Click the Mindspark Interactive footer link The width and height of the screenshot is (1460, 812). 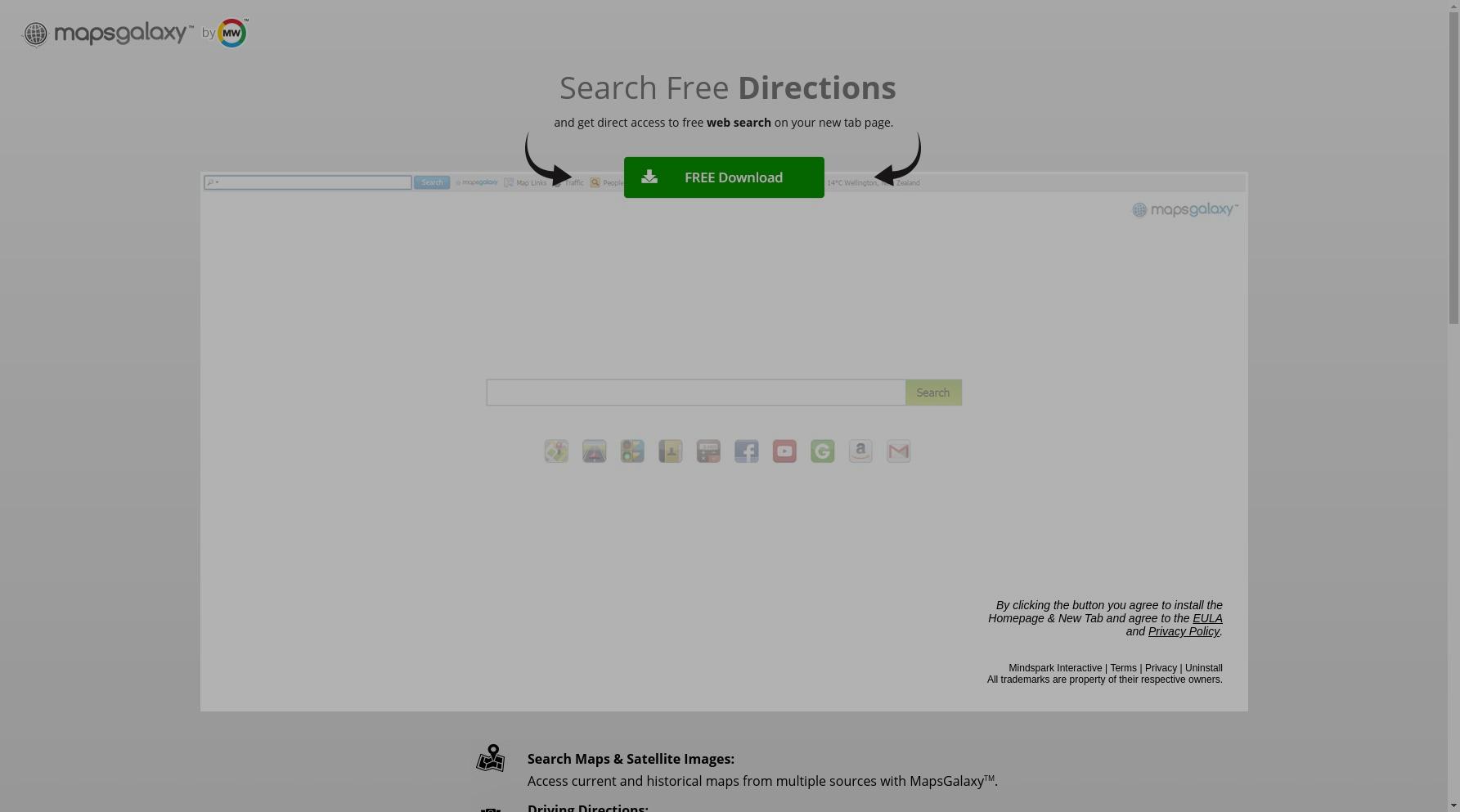(1055, 668)
